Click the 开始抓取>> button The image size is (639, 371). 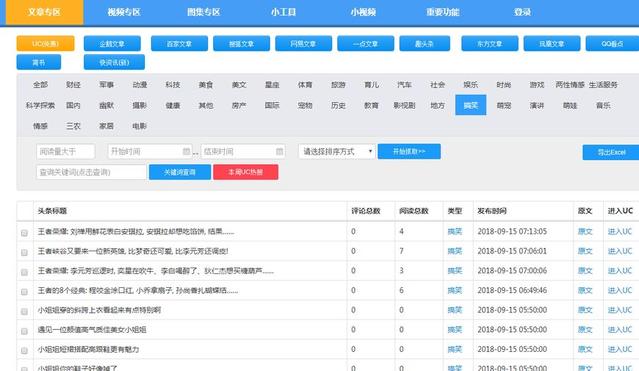(x=409, y=151)
